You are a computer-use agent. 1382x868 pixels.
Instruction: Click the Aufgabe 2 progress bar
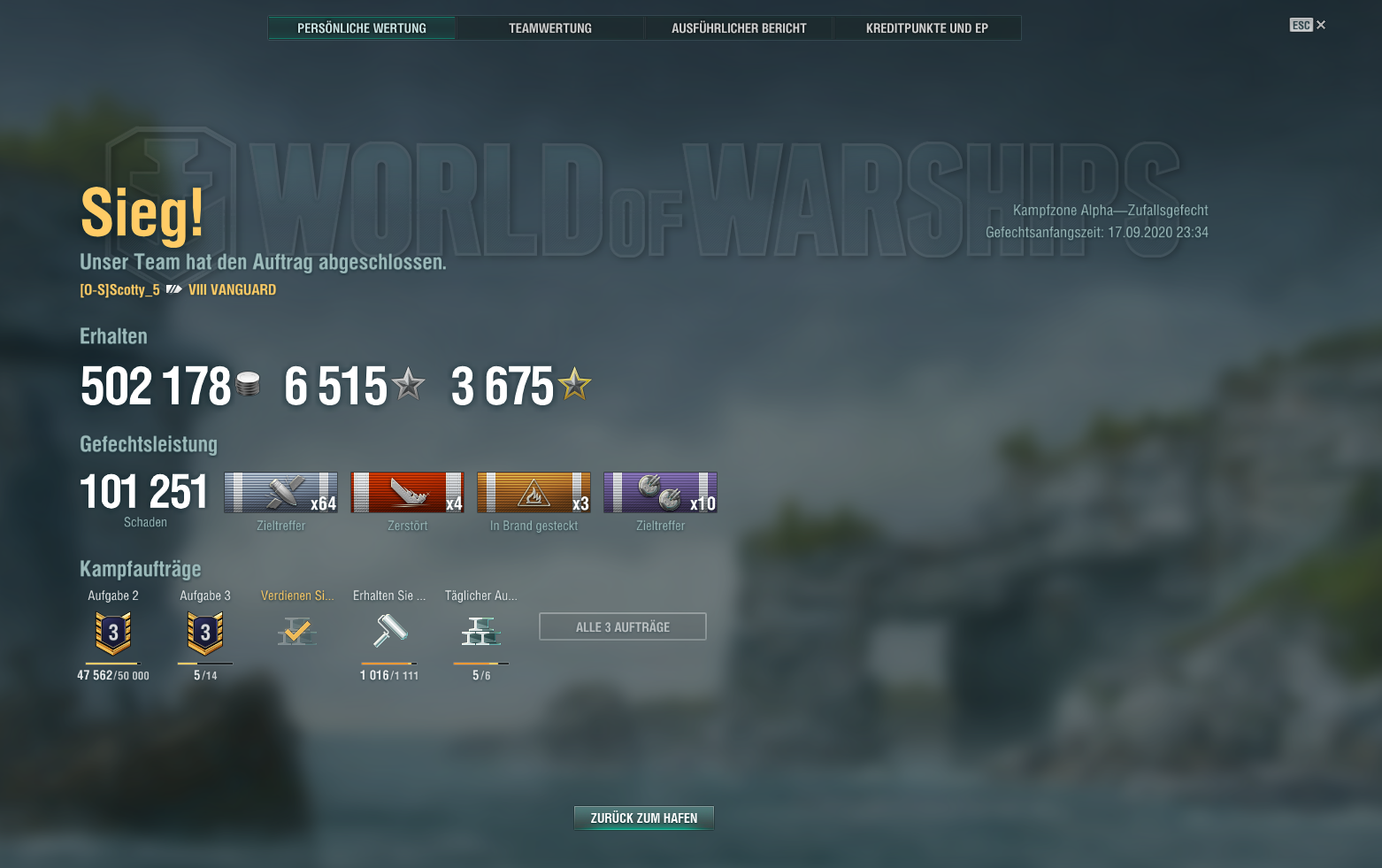pyautogui.click(x=113, y=664)
